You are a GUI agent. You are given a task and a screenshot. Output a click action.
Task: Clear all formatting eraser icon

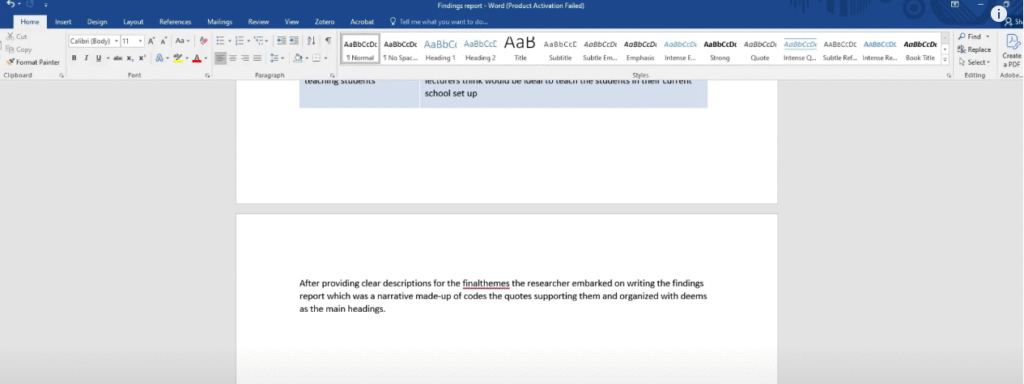tap(204, 40)
